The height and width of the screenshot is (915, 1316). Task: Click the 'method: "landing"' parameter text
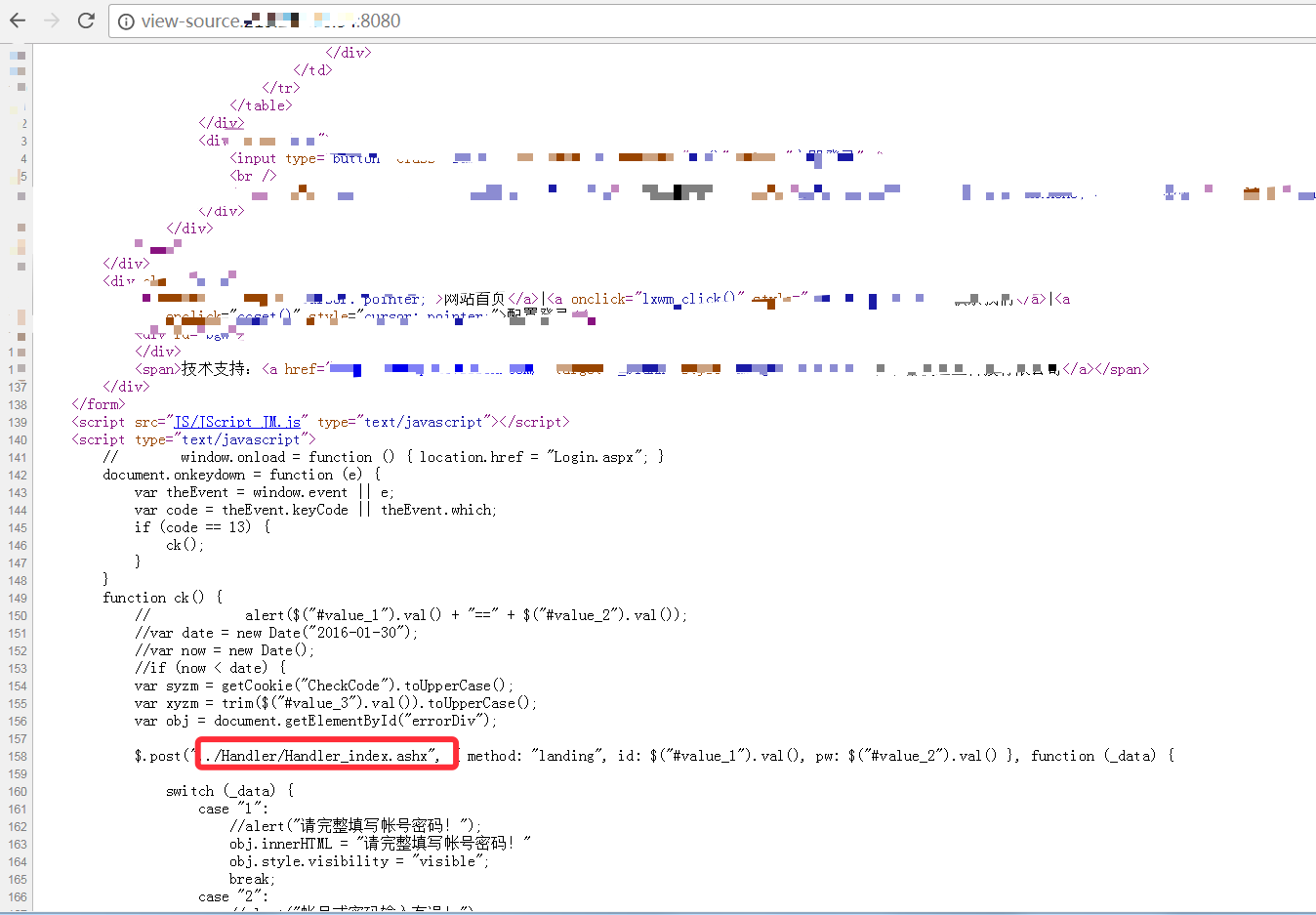click(x=536, y=756)
